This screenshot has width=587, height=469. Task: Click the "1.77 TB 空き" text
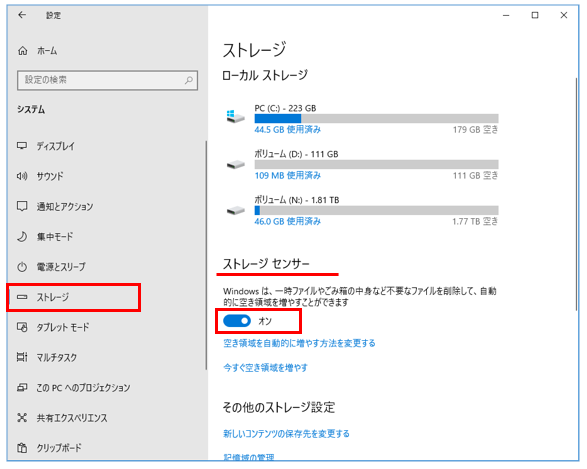(475, 222)
